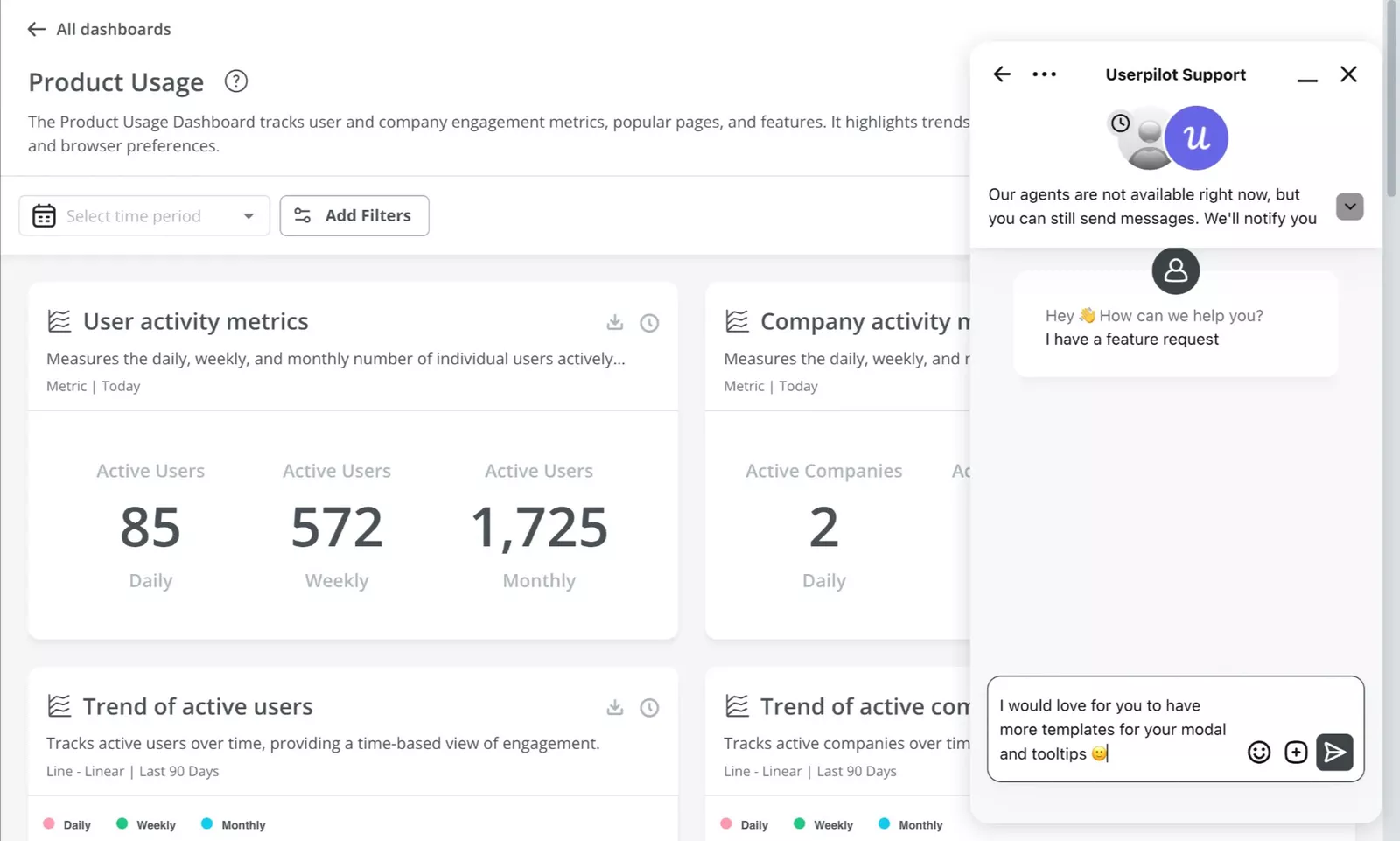Click the Add Filters button
This screenshot has width=1400, height=841.
pos(354,216)
